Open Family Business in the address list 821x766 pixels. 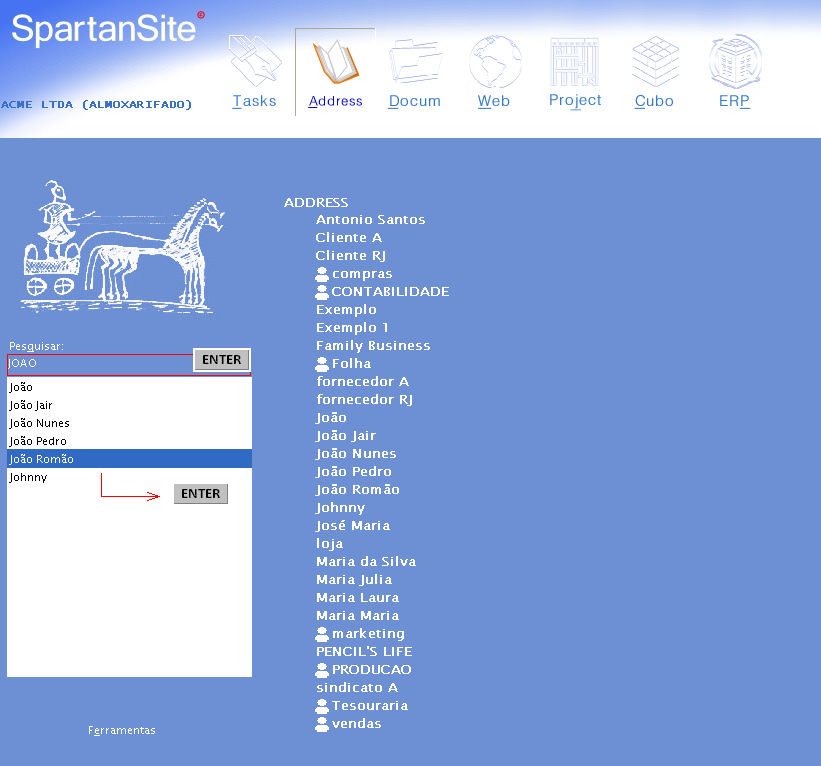tap(373, 346)
